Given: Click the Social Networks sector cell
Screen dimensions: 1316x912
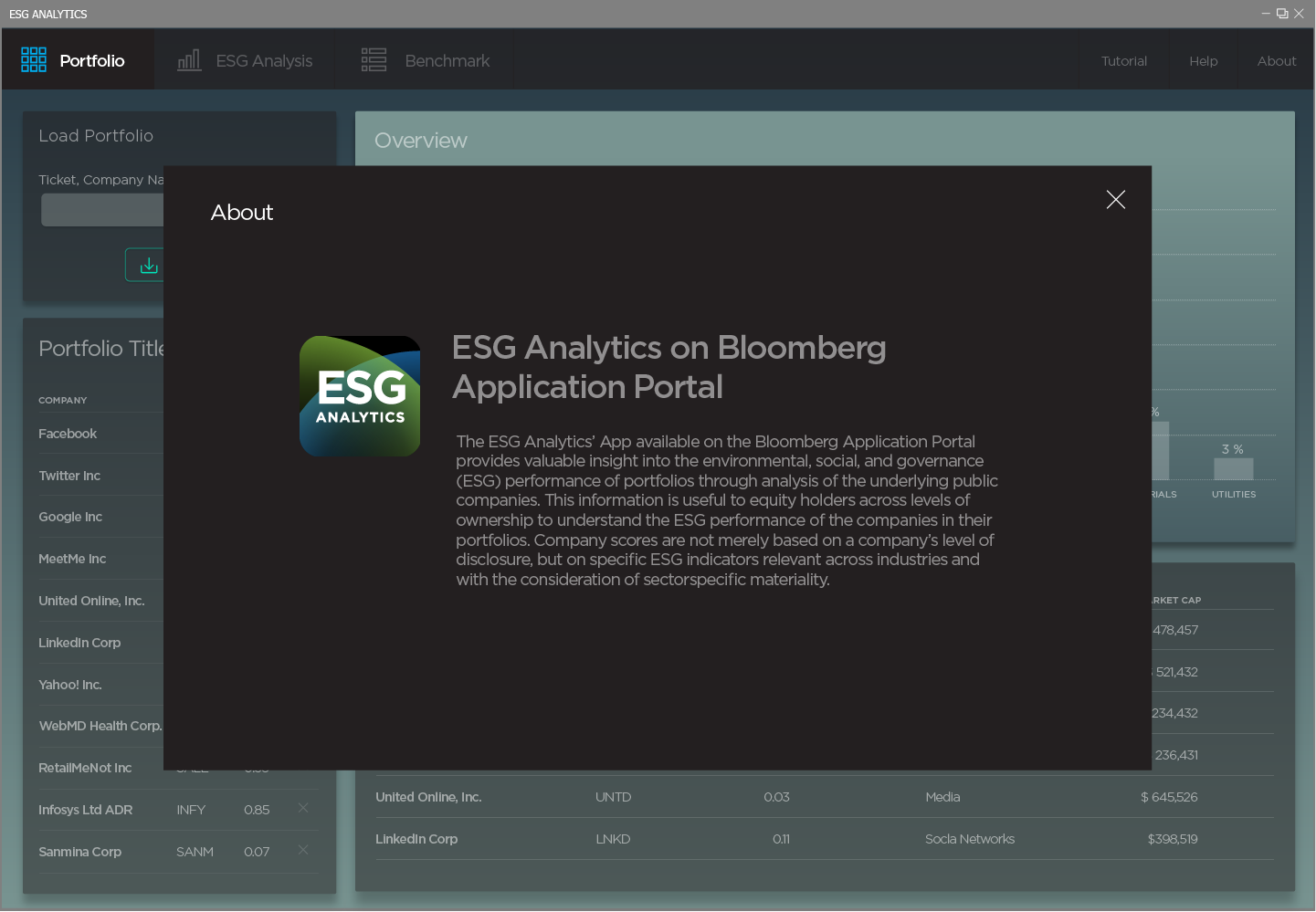Looking at the screenshot, I should pos(970,839).
